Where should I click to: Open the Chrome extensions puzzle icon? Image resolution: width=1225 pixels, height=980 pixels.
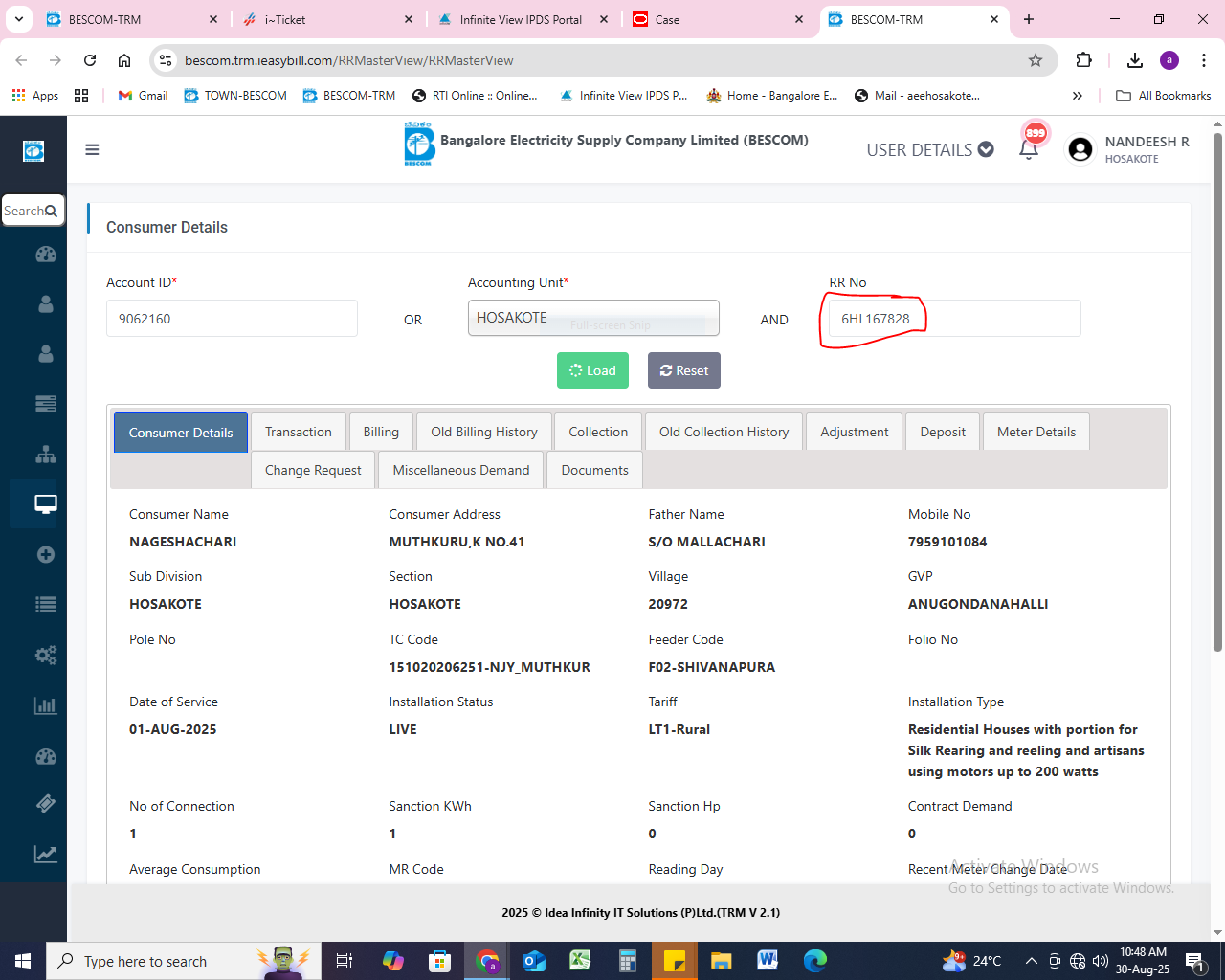point(1083,60)
